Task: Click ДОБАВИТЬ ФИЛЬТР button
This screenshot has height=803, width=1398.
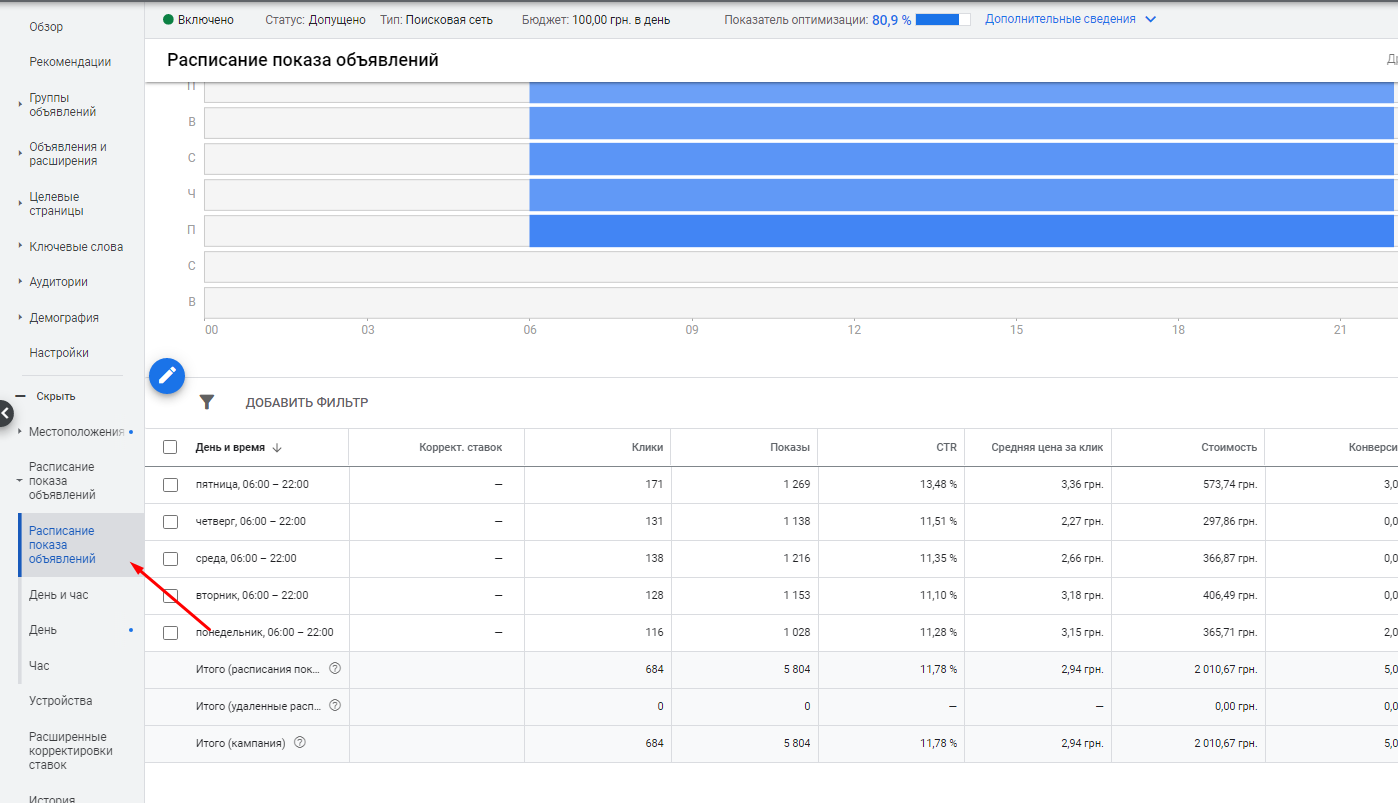Action: click(x=307, y=403)
